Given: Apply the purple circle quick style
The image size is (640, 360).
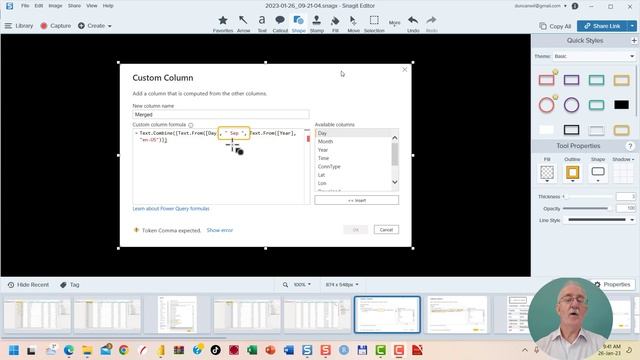Looking at the screenshot, I should (x=571, y=105).
